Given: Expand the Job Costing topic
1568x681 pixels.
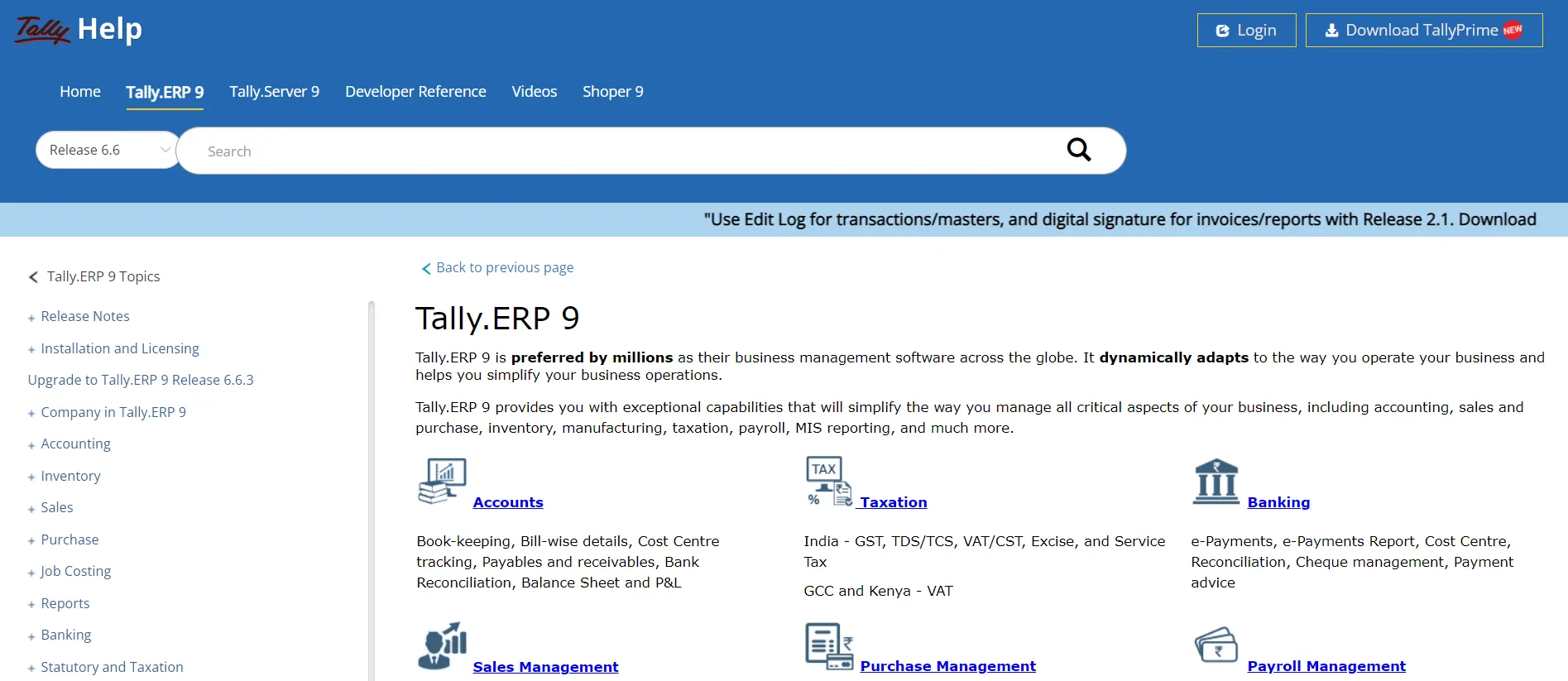Looking at the screenshot, I should click(x=31, y=573).
